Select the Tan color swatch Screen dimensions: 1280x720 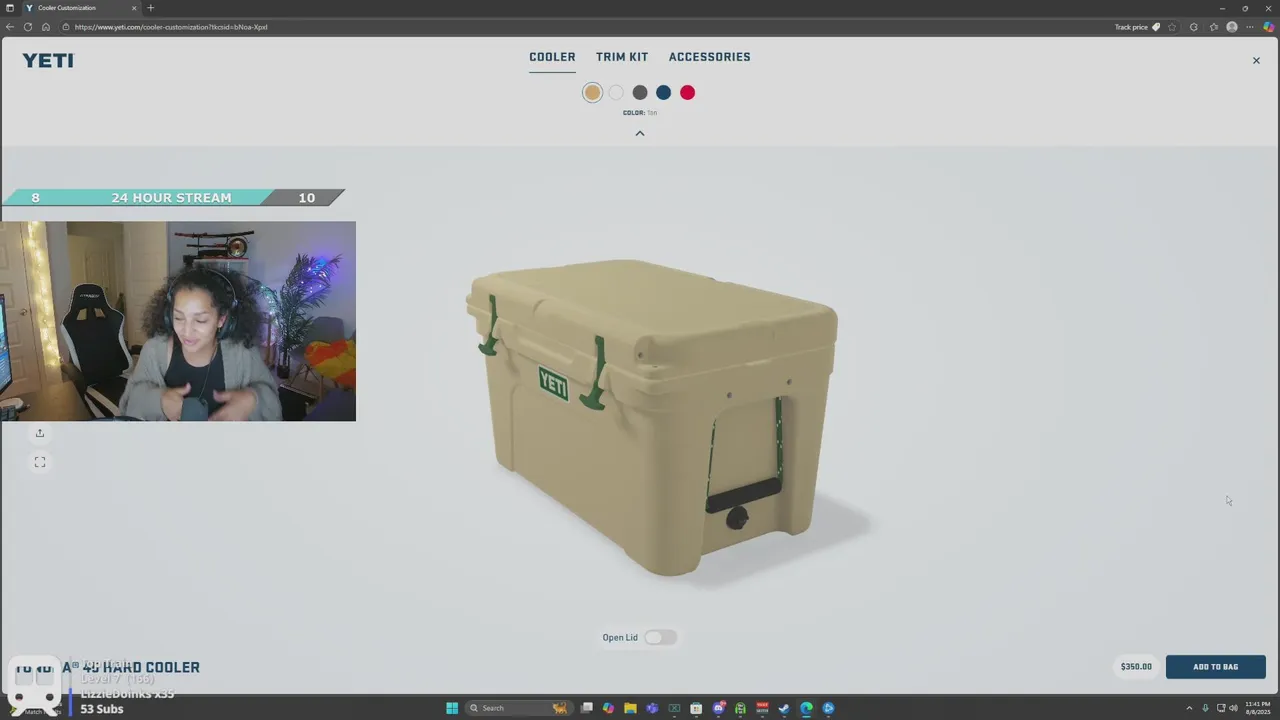click(x=592, y=92)
